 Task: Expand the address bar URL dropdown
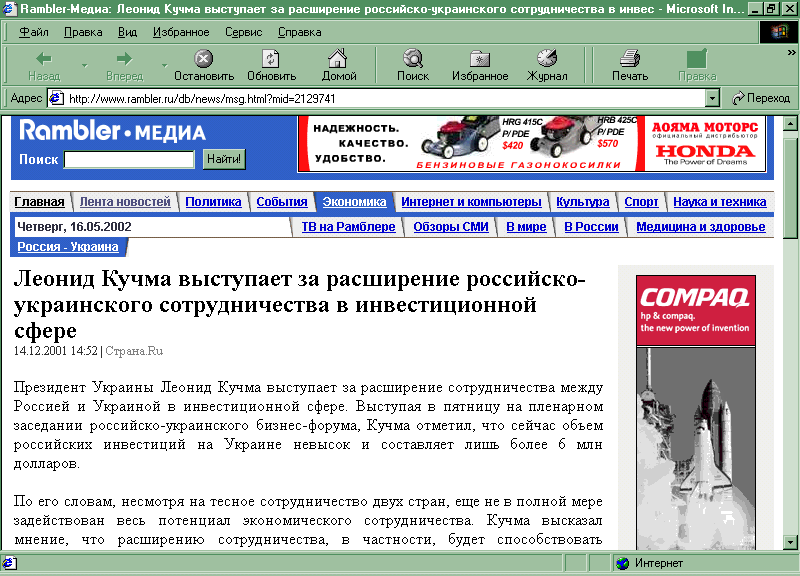click(712, 98)
